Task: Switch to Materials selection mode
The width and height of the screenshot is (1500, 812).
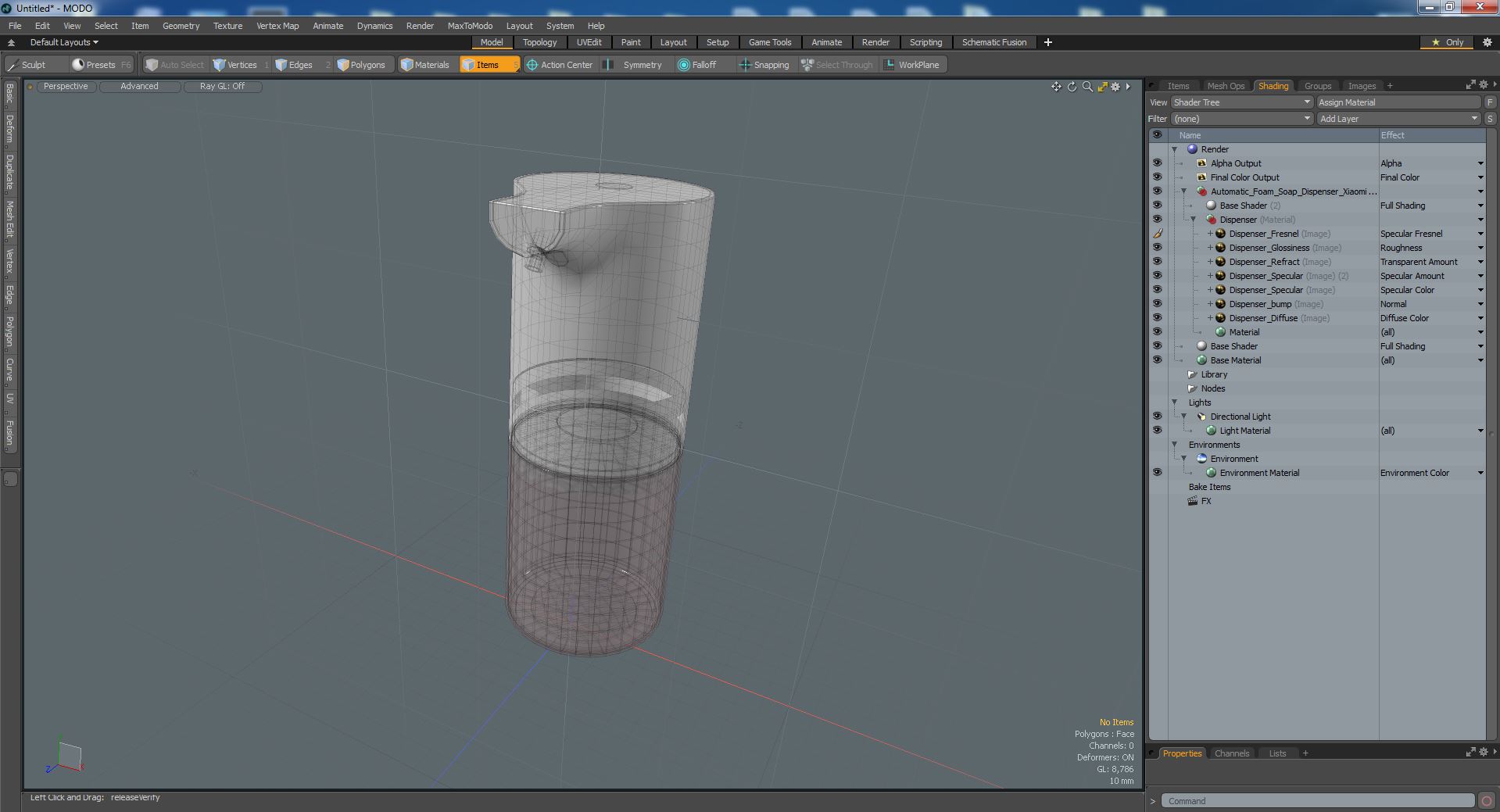Action: tap(427, 65)
